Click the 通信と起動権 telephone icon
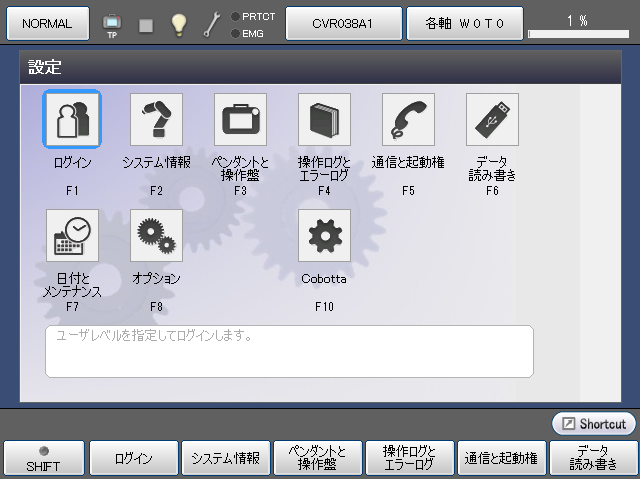640x479 pixels. pyautogui.click(x=408, y=120)
